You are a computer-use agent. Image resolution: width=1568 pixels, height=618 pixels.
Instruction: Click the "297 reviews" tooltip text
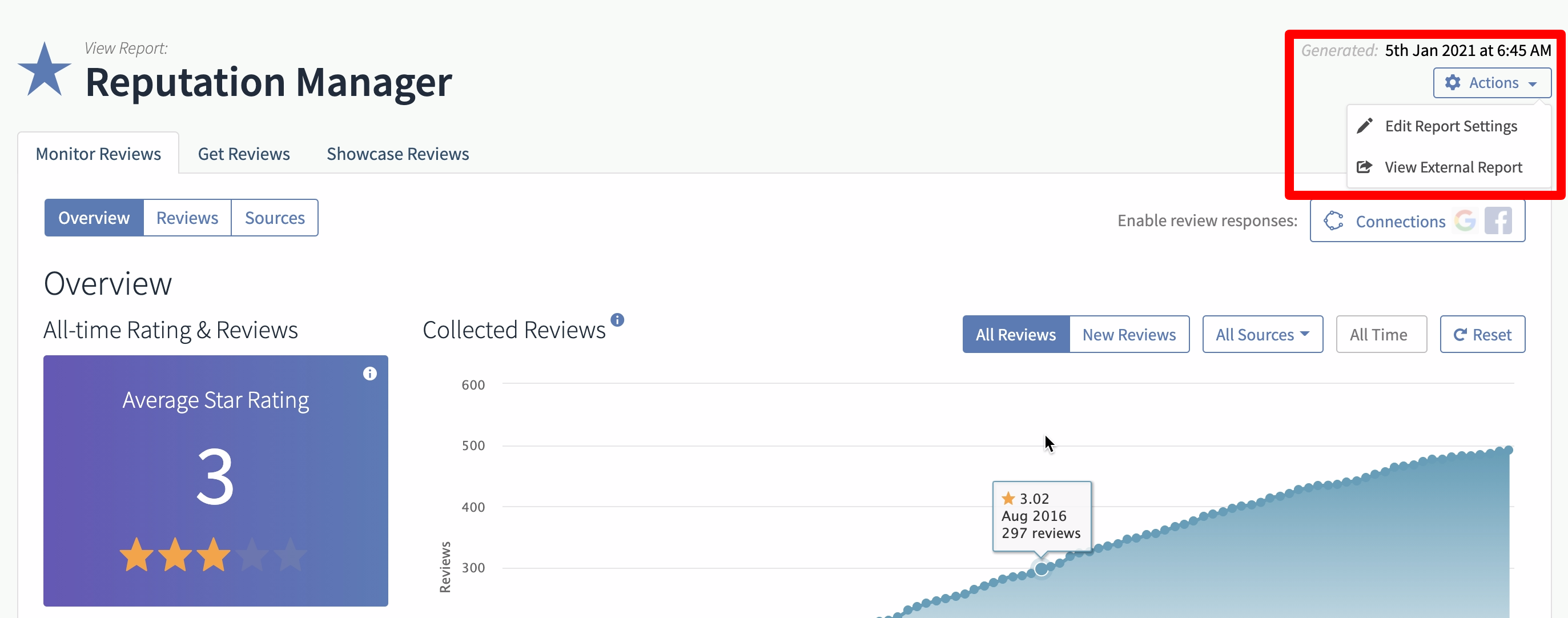(1041, 533)
